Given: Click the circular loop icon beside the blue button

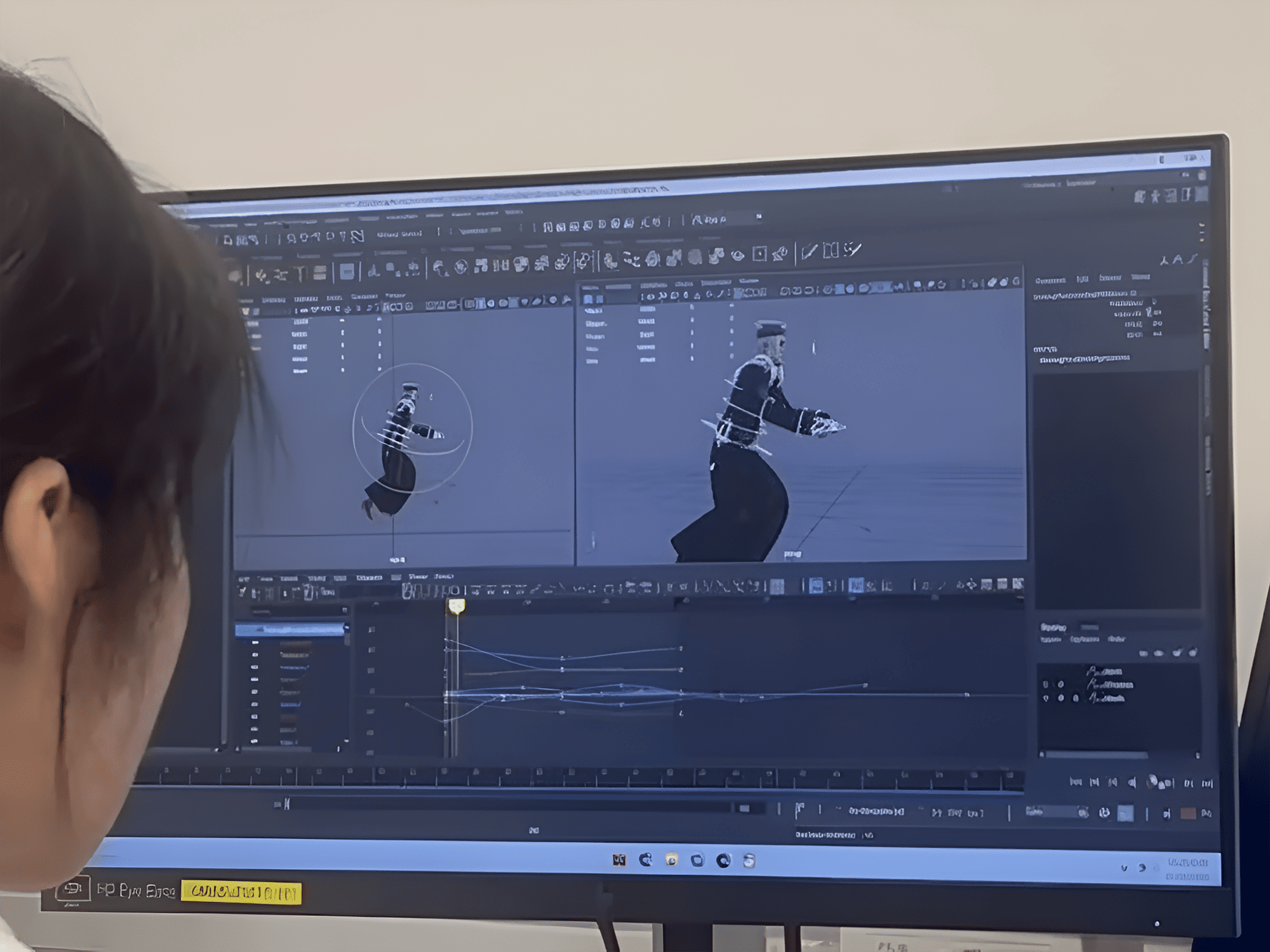Looking at the screenshot, I should tap(1104, 813).
